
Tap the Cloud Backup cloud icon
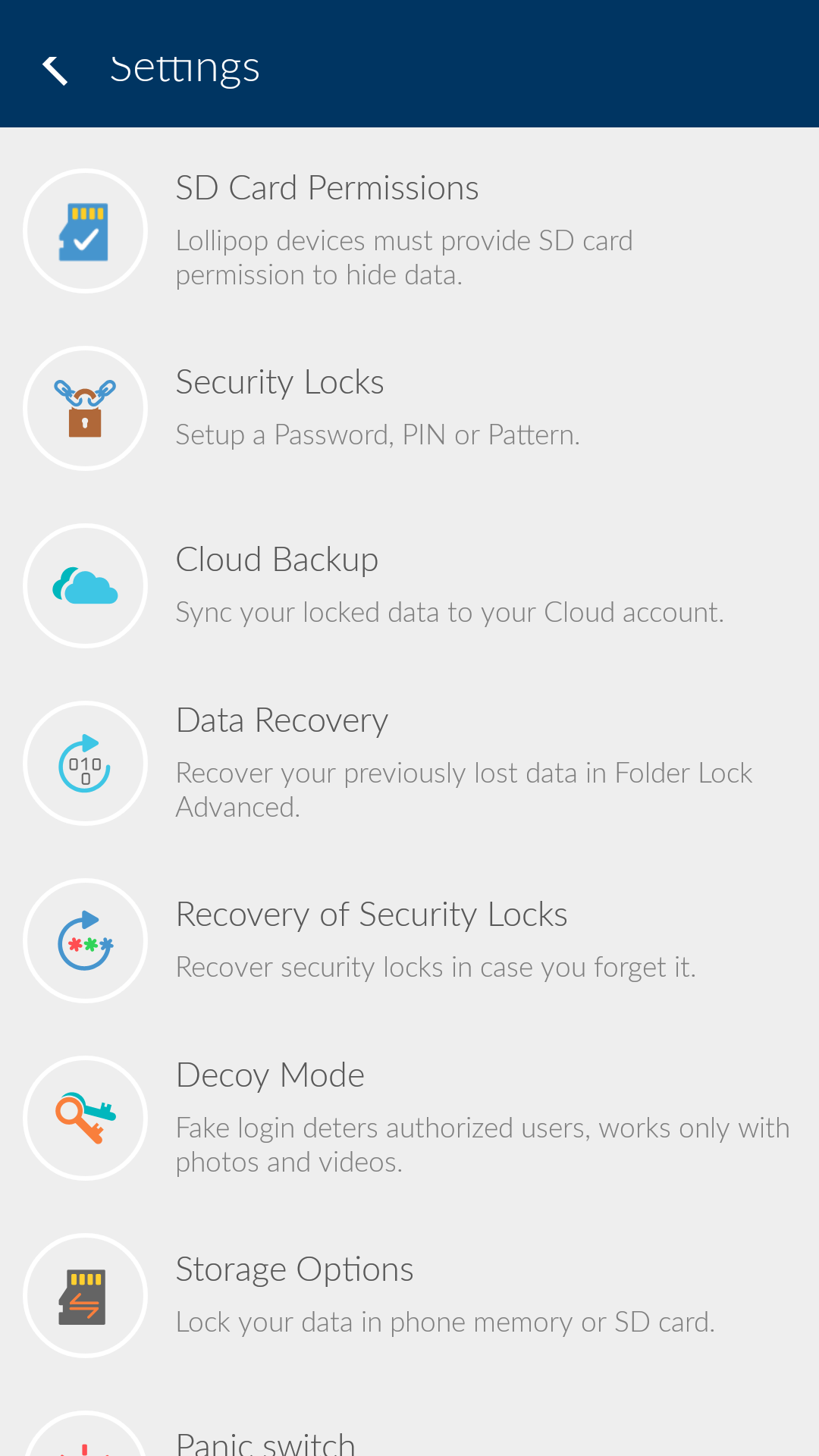85,585
